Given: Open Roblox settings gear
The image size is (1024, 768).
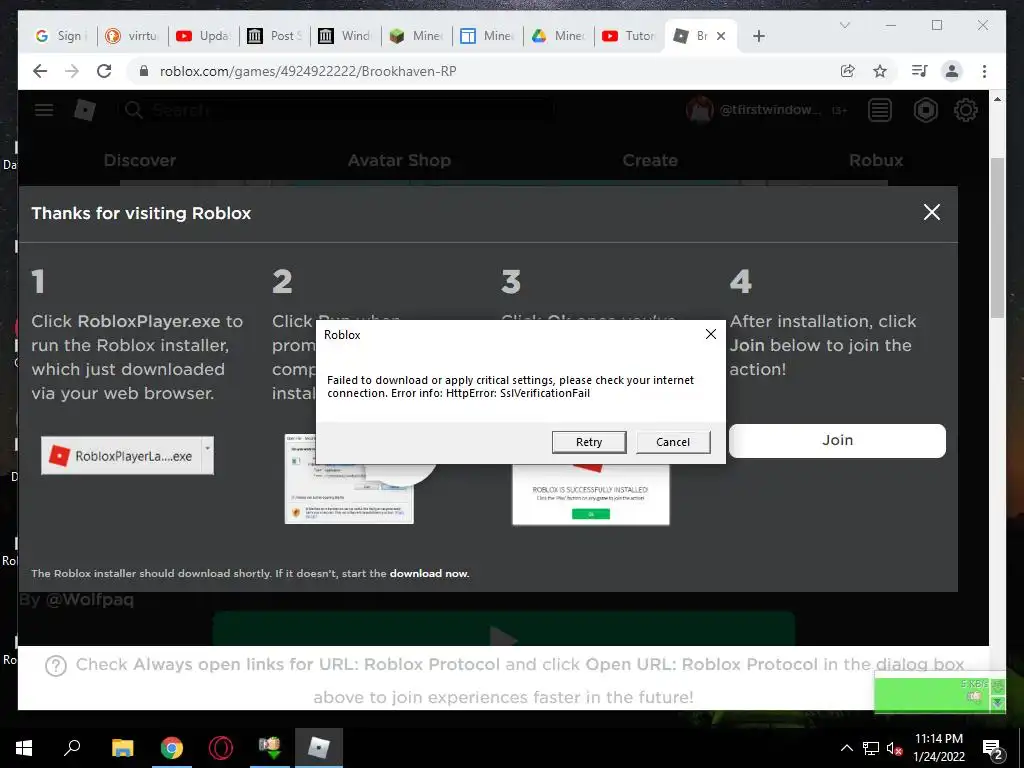Looking at the screenshot, I should pos(965,110).
